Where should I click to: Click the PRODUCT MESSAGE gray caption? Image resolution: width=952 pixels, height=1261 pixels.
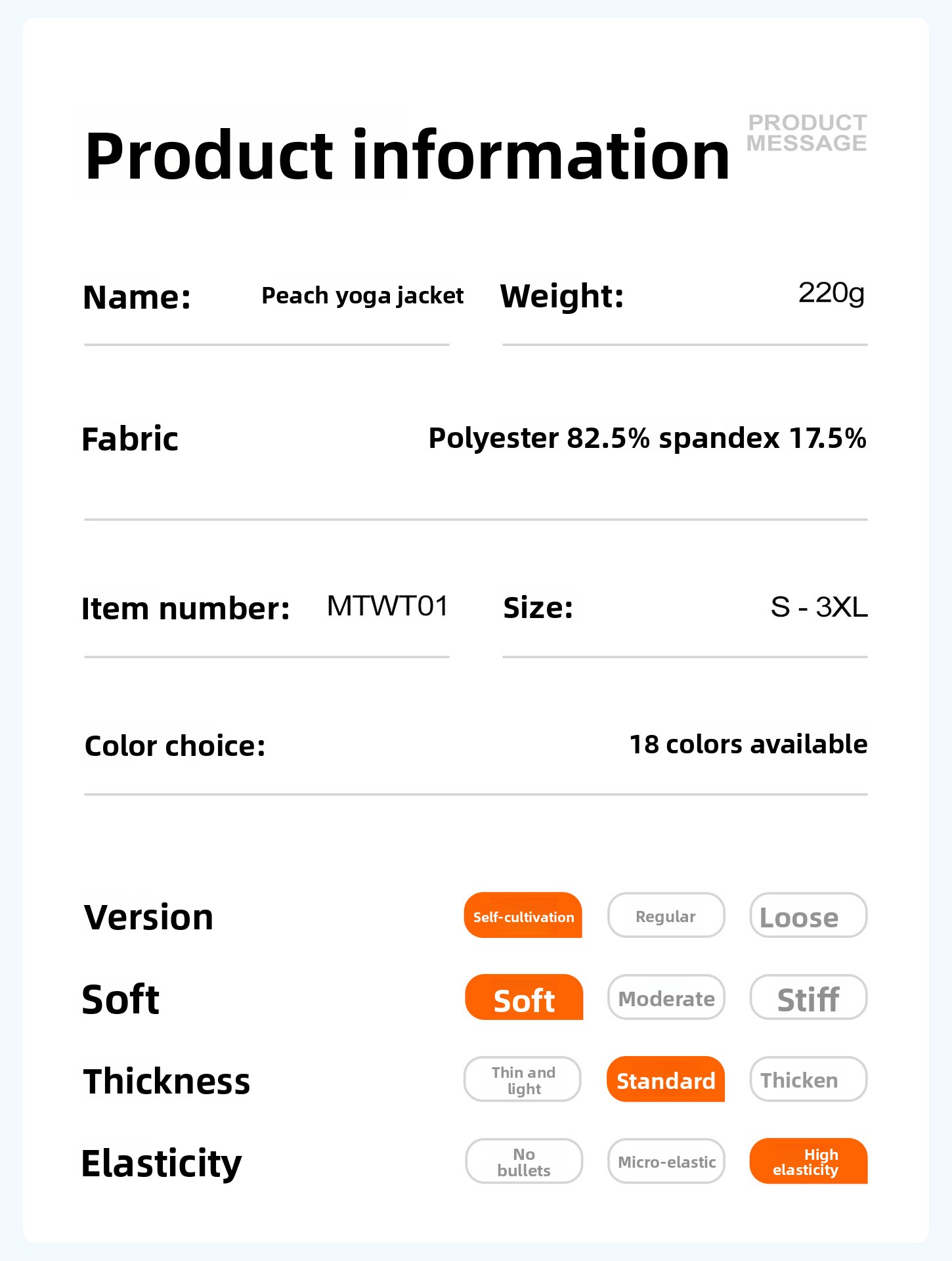[x=807, y=133]
